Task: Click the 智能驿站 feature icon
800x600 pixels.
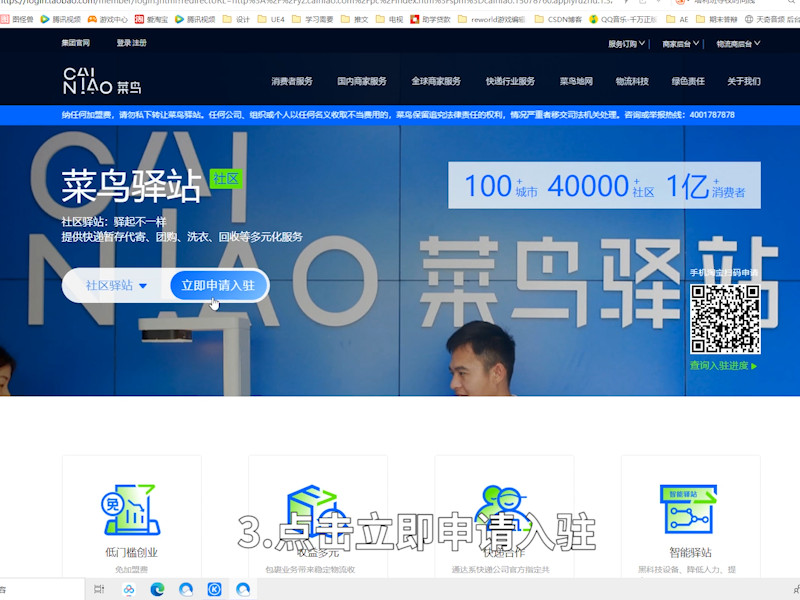Action: tap(688, 509)
